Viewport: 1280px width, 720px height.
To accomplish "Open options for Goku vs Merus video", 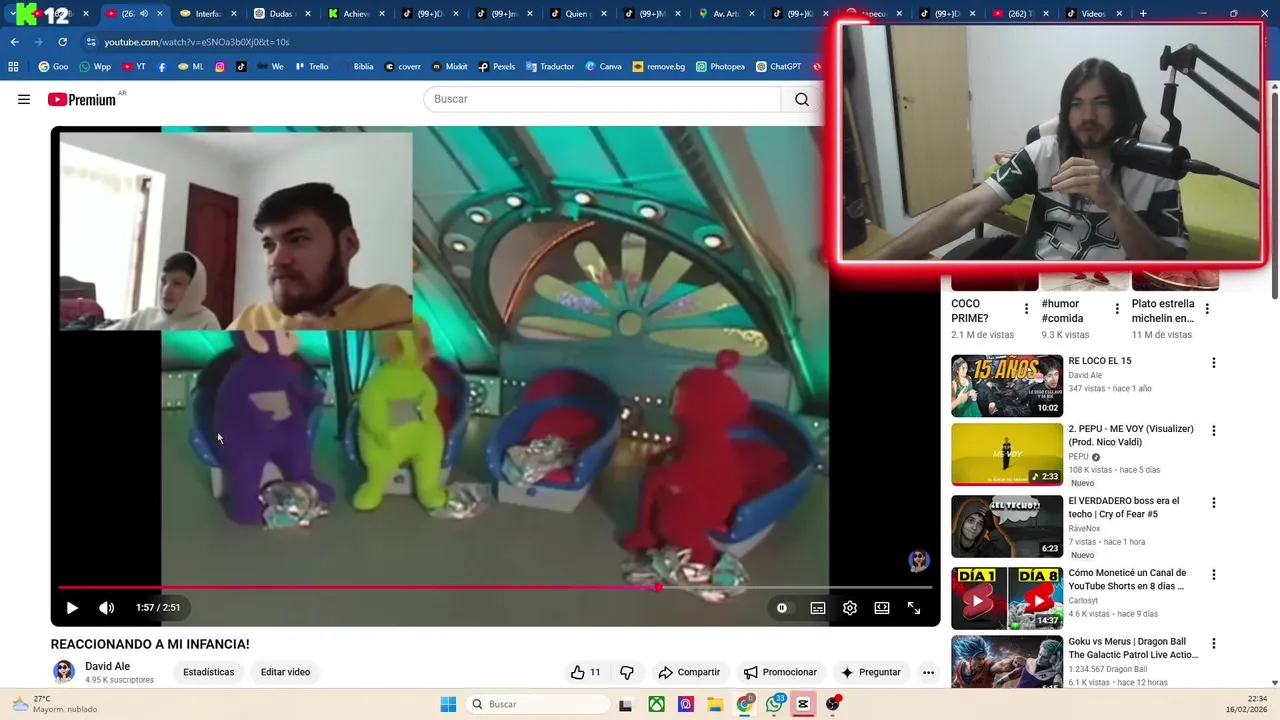I will click(x=1213, y=644).
